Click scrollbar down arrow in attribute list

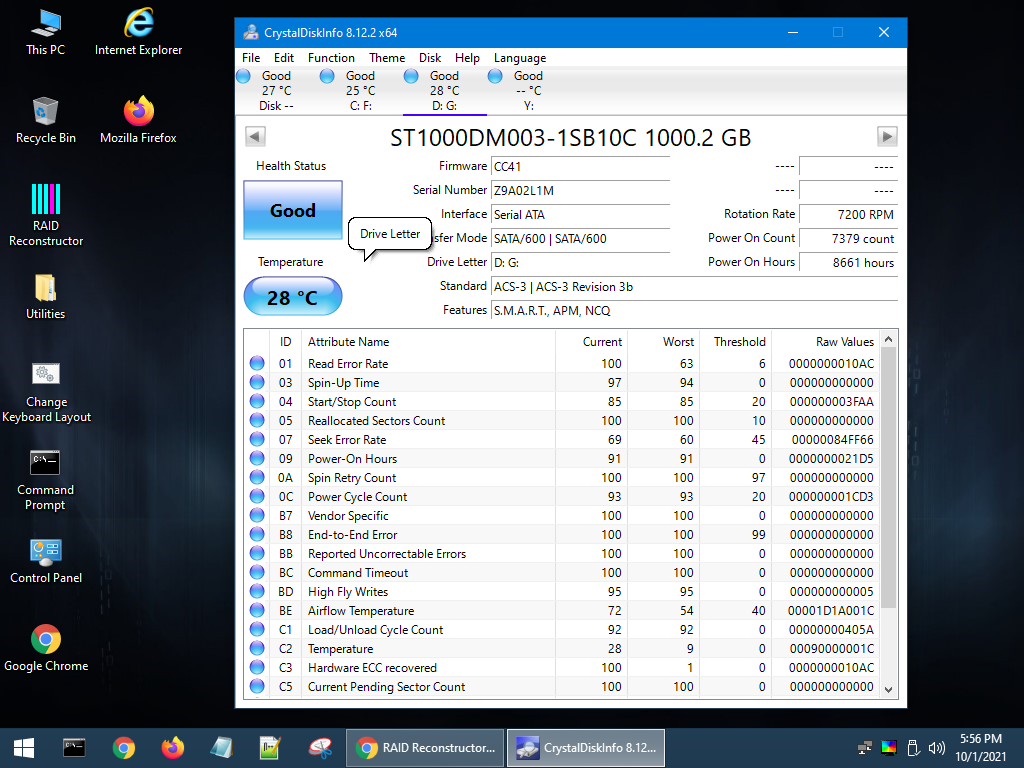(x=888, y=689)
